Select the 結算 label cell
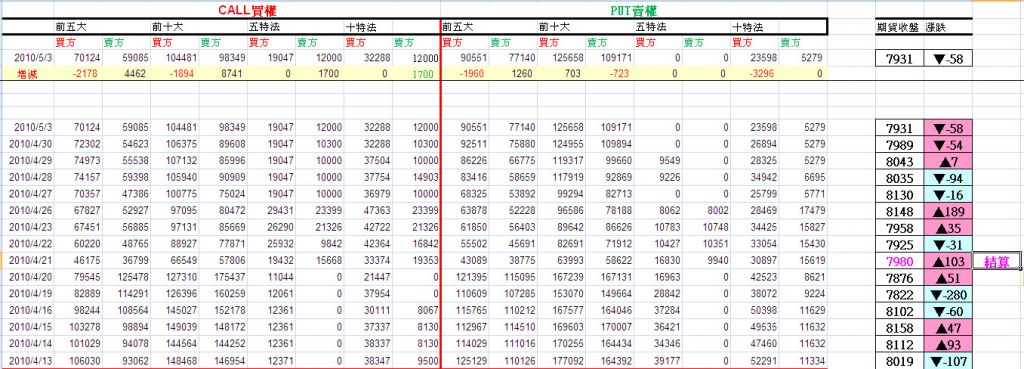The height and width of the screenshot is (369, 1024). (x=997, y=262)
